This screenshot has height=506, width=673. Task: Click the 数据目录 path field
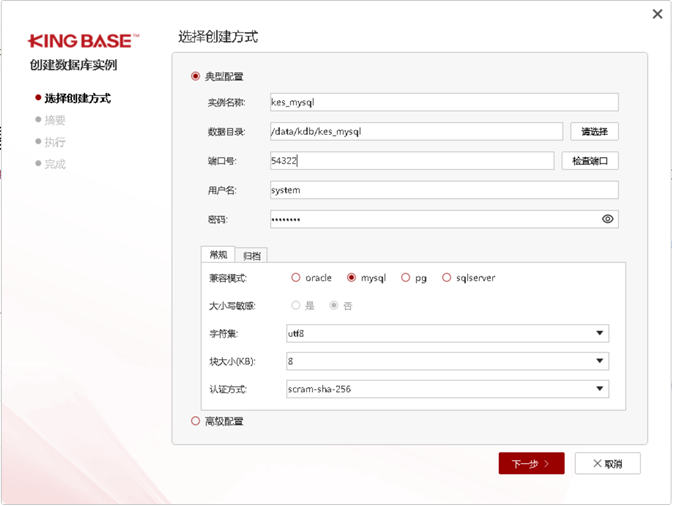point(416,132)
